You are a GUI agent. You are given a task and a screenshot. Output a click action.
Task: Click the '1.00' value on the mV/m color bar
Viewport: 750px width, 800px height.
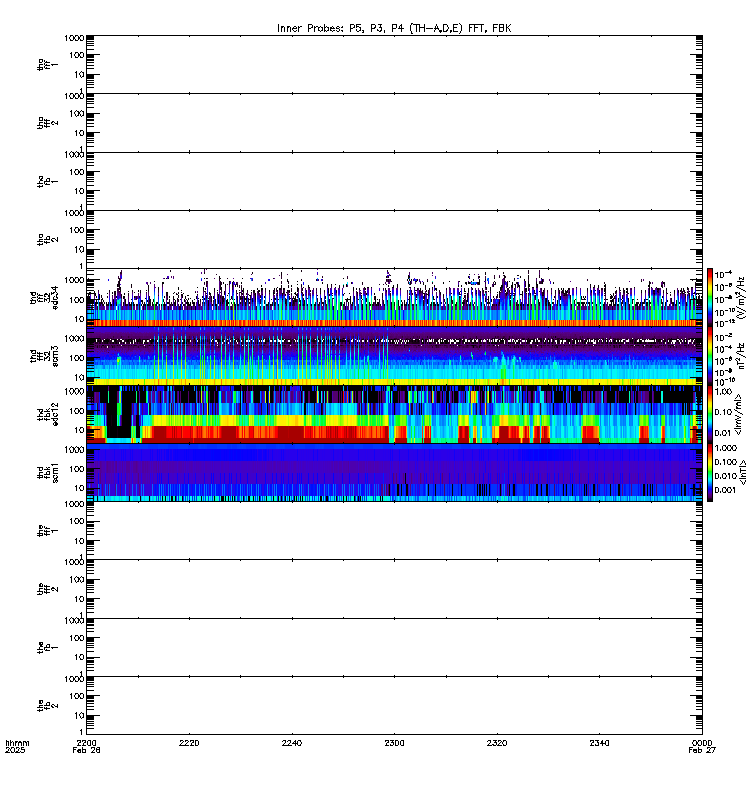pos(723,392)
